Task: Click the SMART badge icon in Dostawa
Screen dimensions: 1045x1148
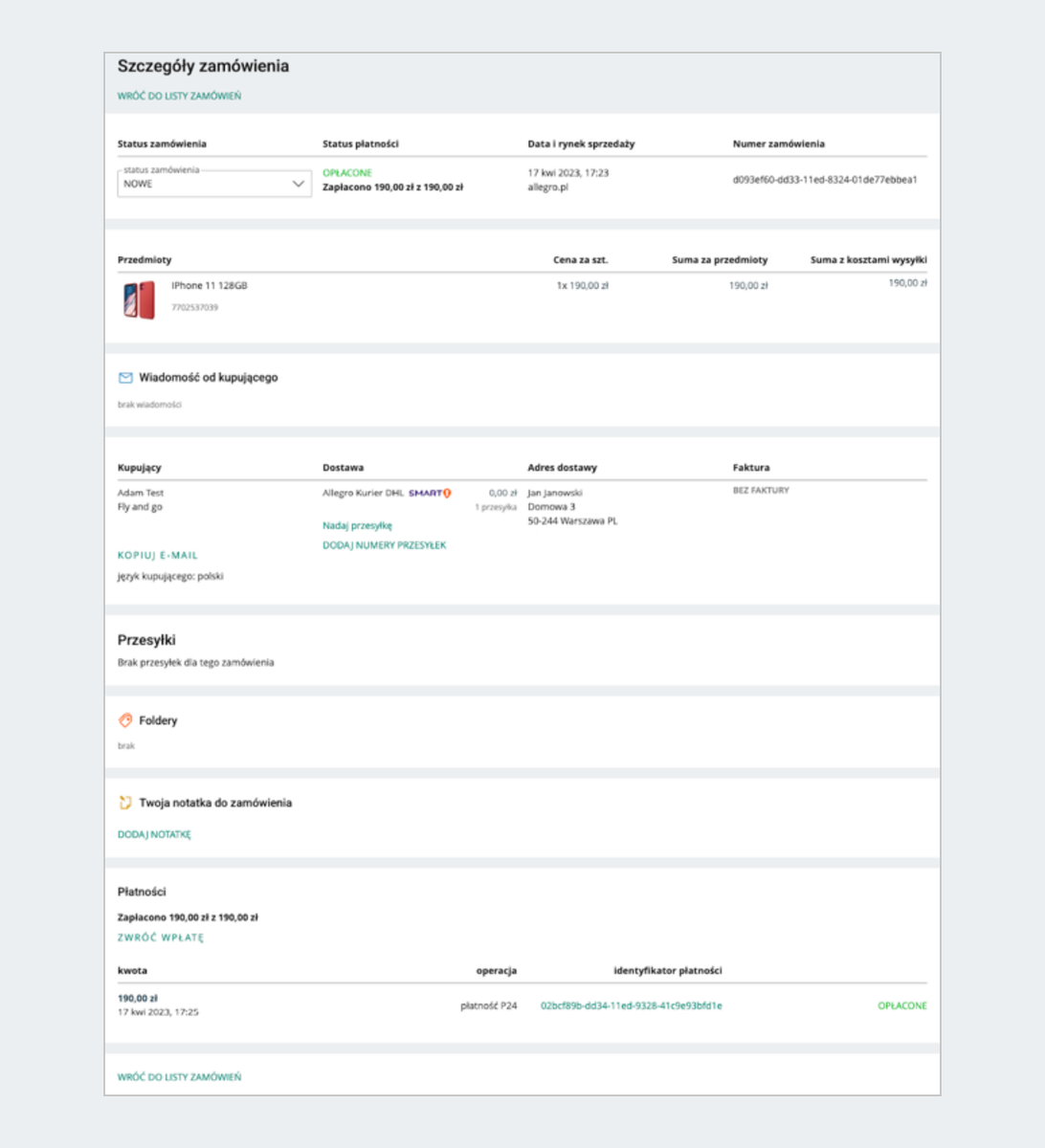Action: point(430,494)
